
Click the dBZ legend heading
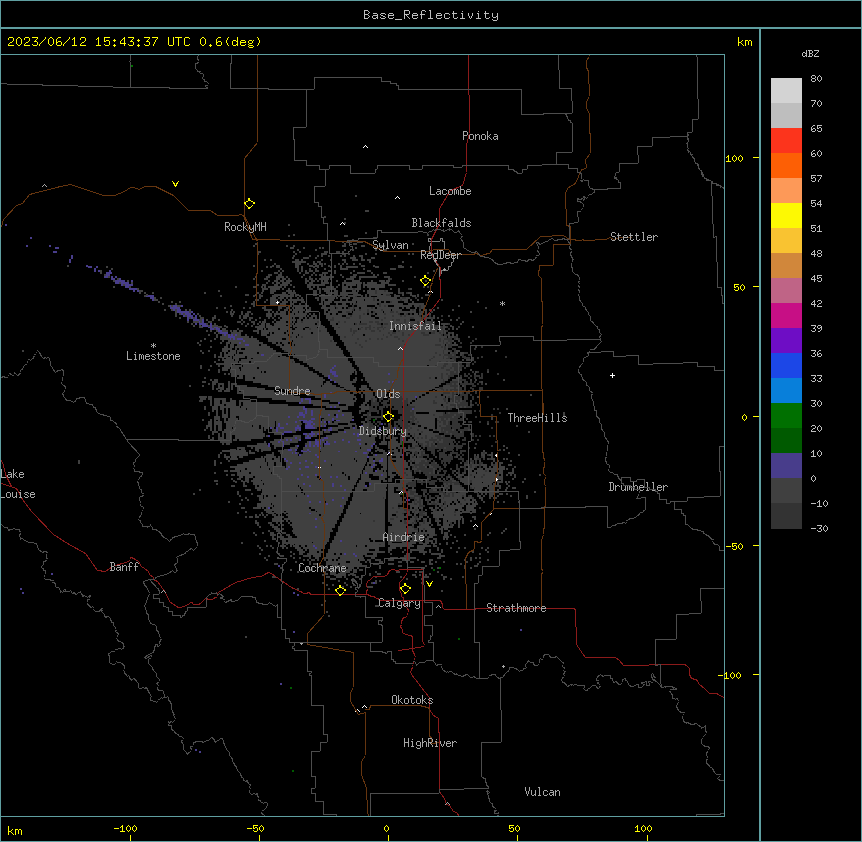(810, 53)
